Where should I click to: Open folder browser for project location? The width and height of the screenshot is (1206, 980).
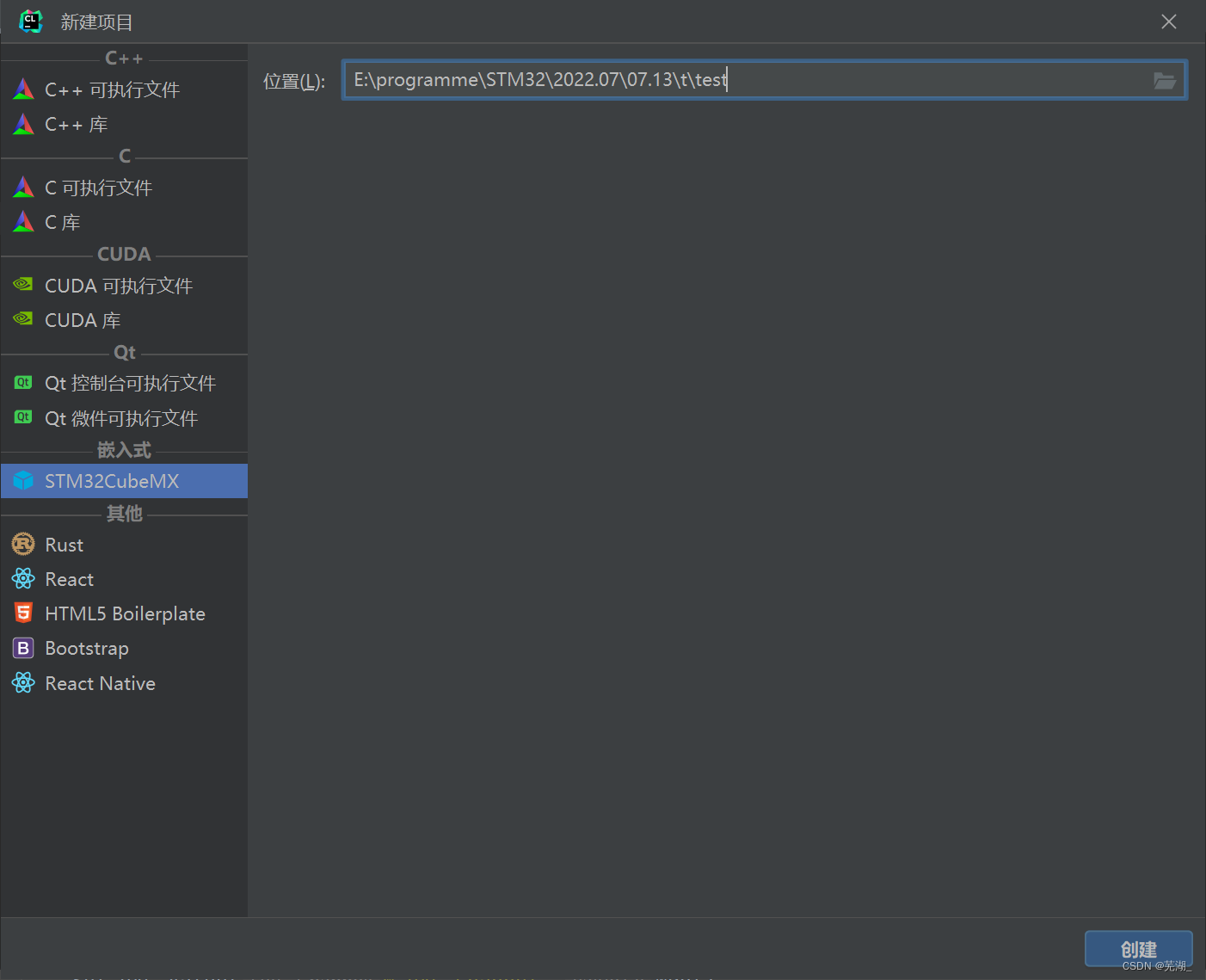point(1165,81)
